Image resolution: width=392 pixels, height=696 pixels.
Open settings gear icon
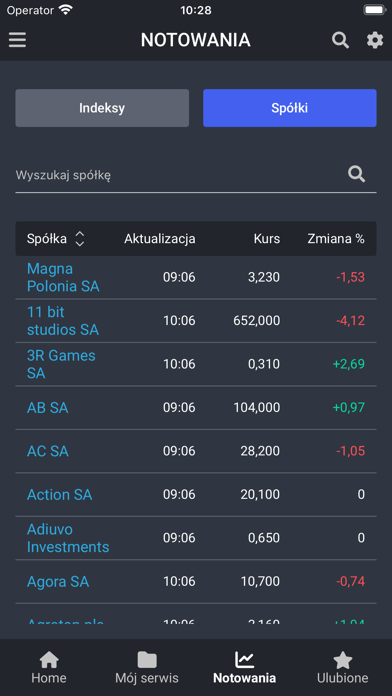(375, 40)
